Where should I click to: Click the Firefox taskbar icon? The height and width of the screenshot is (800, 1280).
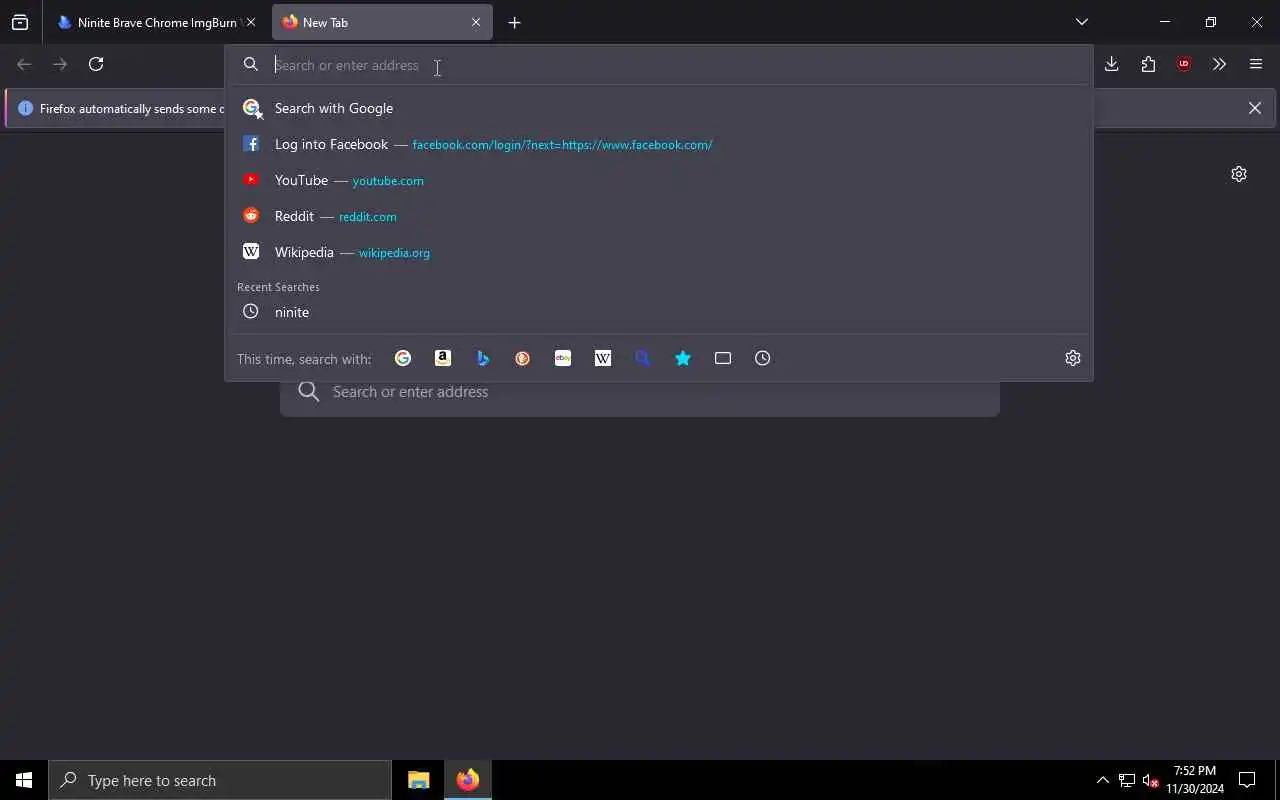tap(468, 780)
